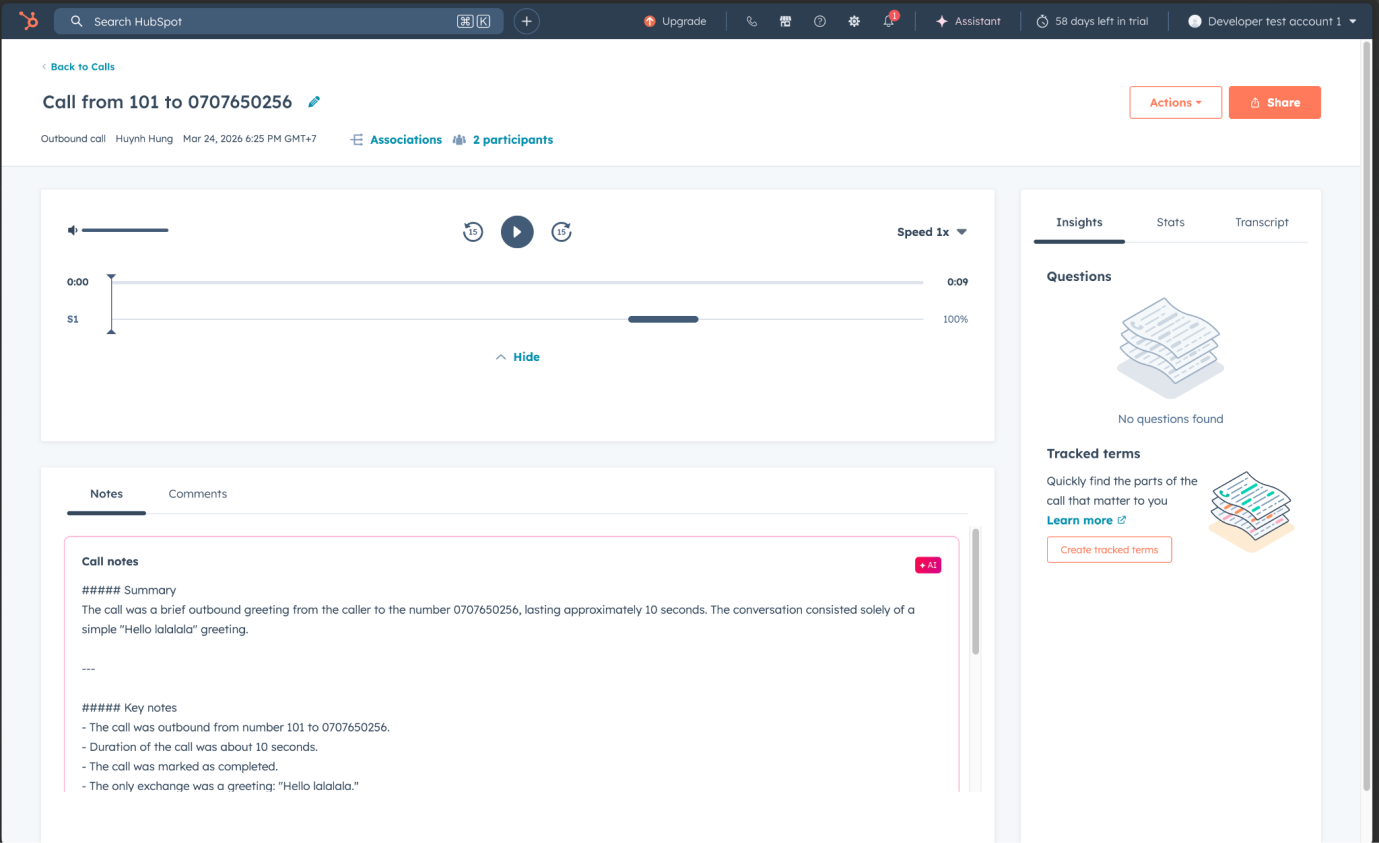Open the 2 participants link

513,140
